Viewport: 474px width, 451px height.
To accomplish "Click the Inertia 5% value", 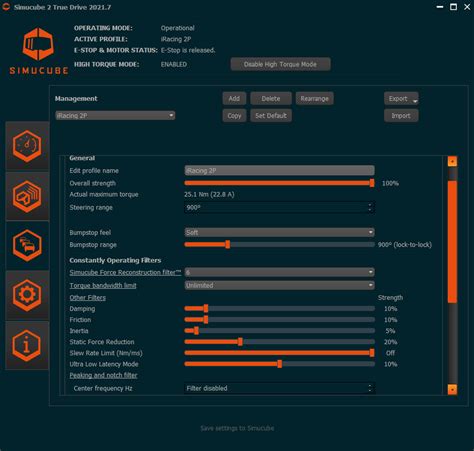I will point(390,331).
